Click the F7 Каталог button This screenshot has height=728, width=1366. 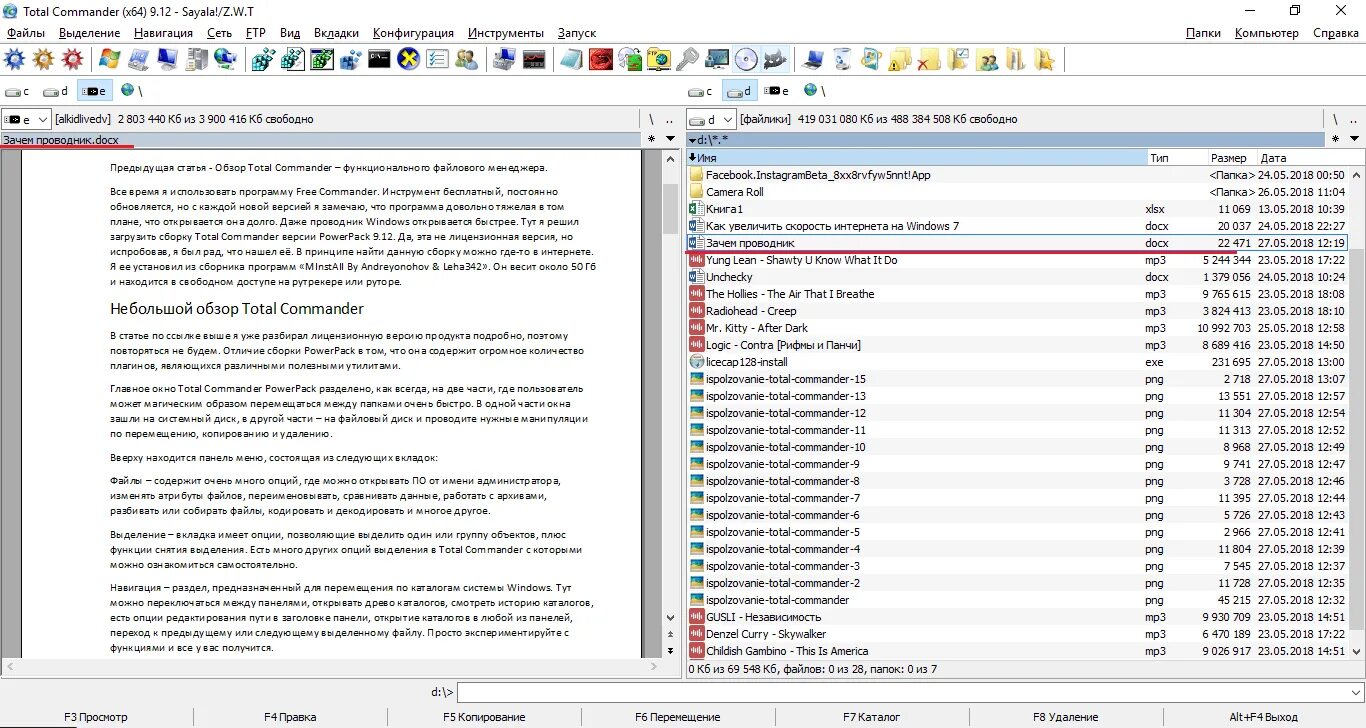click(872, 717)
